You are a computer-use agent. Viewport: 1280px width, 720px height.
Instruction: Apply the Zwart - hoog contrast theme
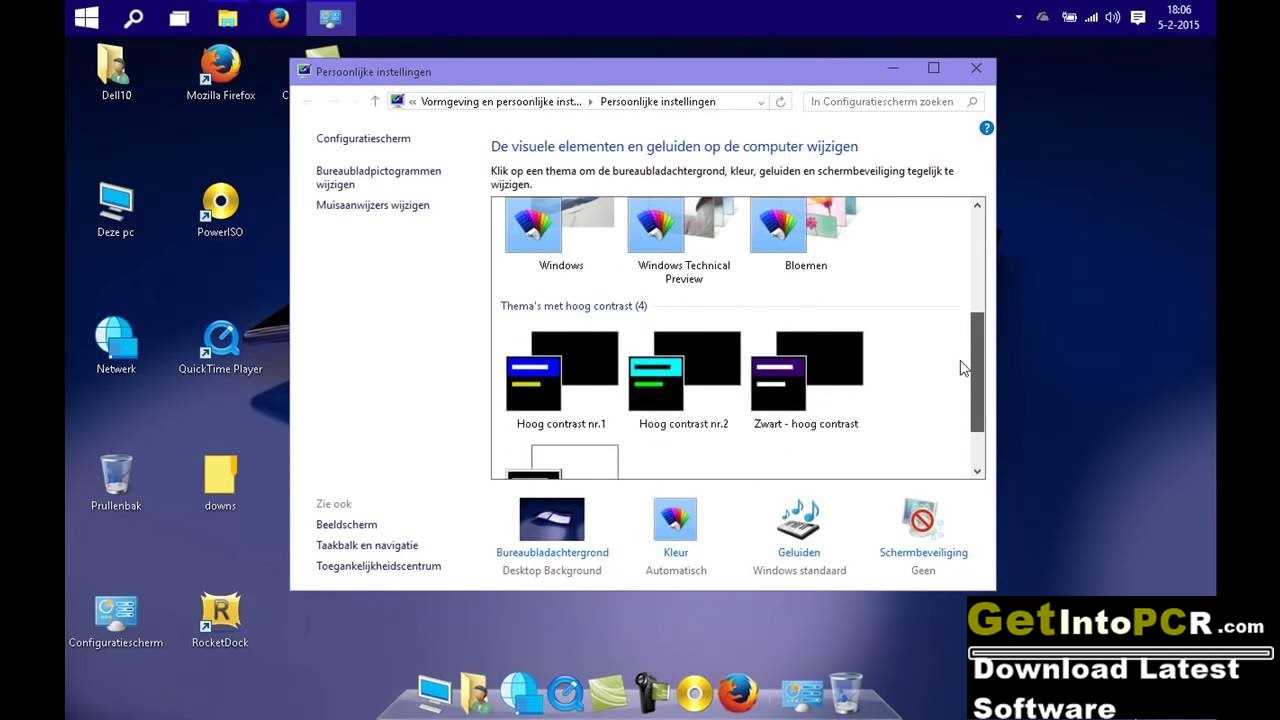point(806,381)
